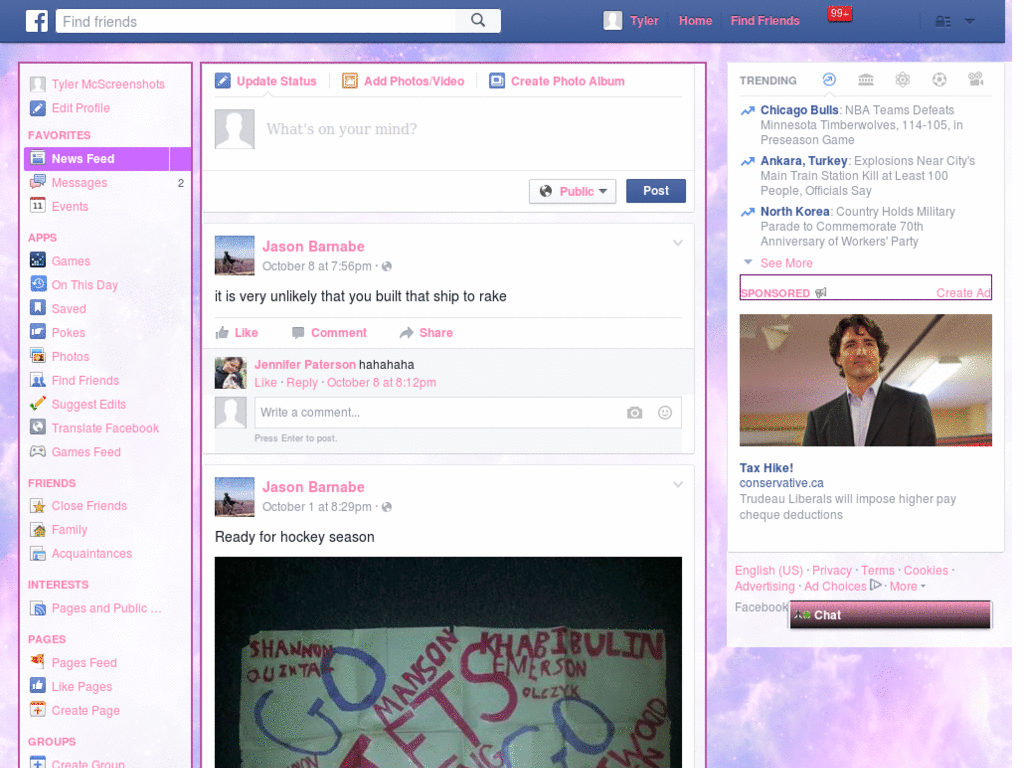
Task: Open Find Friends in top bar
Action: click(765, 21)
